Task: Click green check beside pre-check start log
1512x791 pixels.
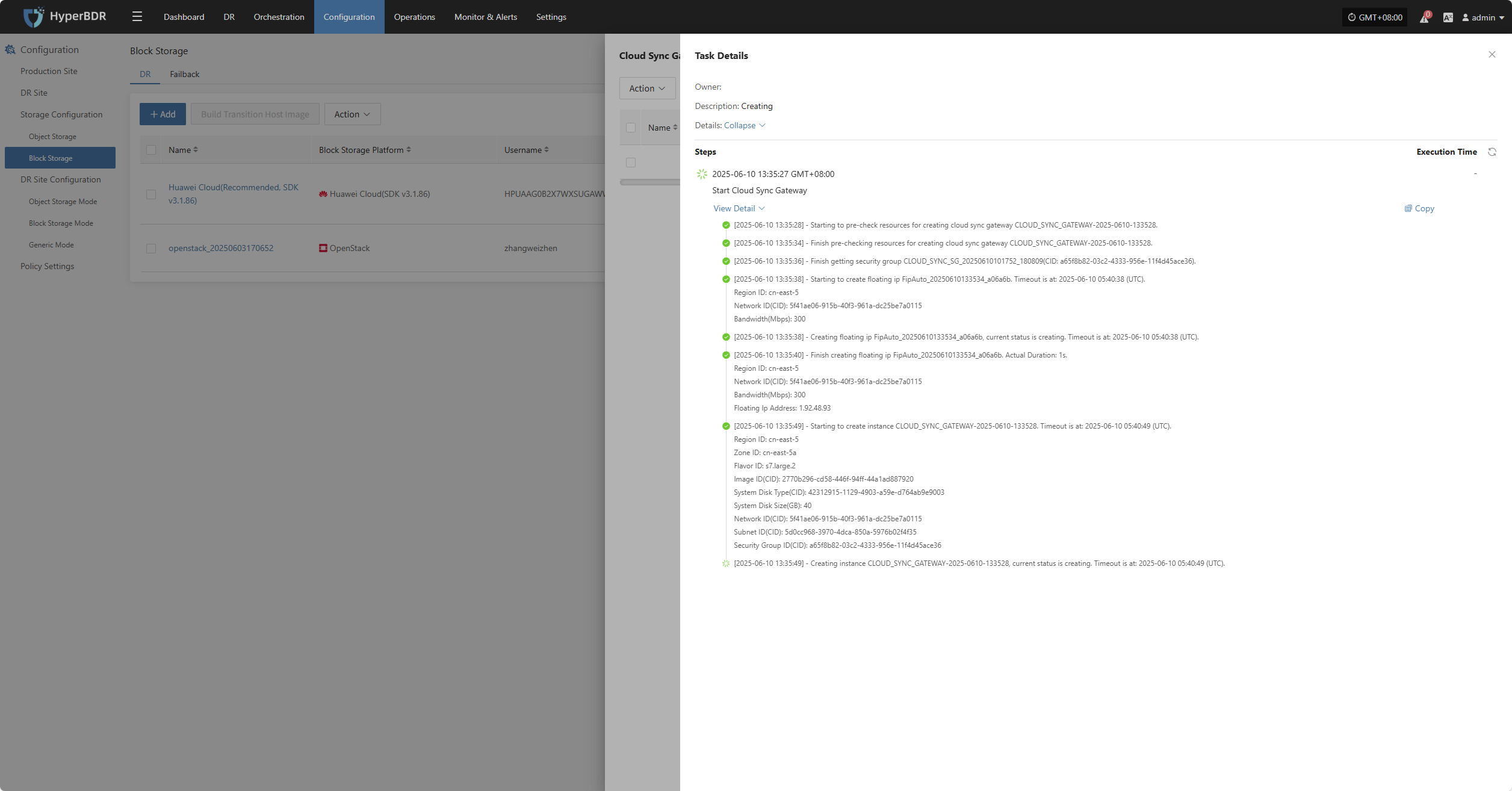Action: [x=726, y=225]
